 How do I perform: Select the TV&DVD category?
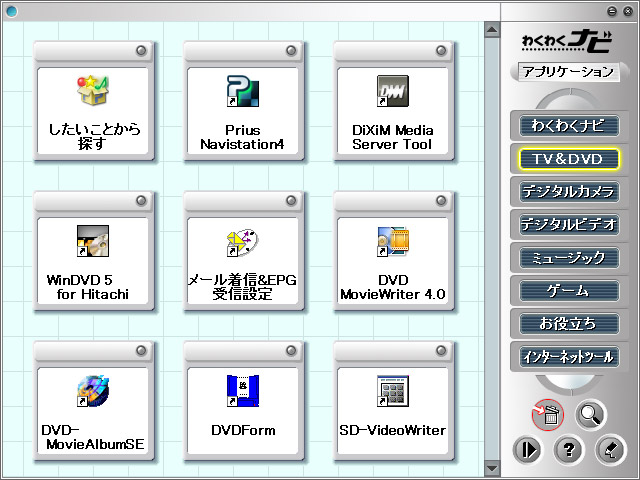click(569, 159)
